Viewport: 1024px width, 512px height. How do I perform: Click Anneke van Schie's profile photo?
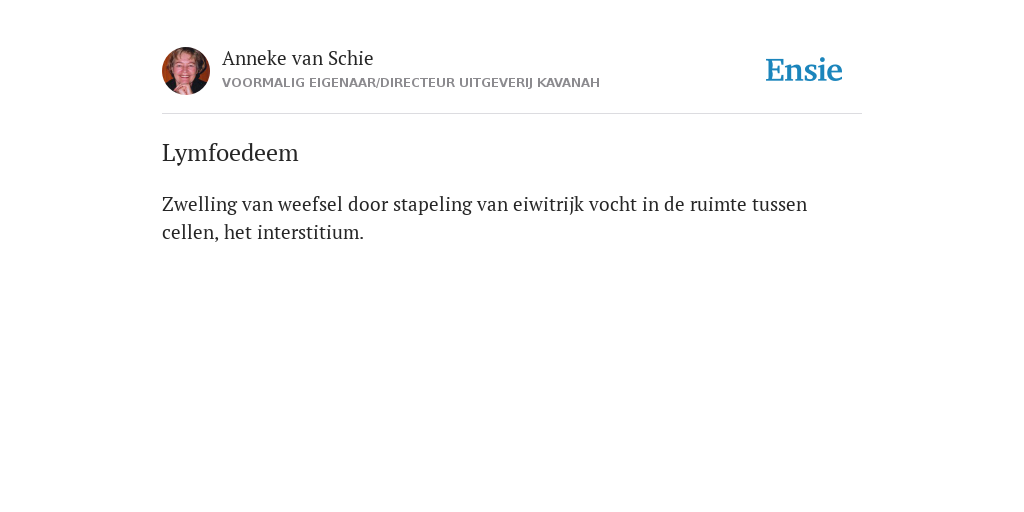pos(185,71)
